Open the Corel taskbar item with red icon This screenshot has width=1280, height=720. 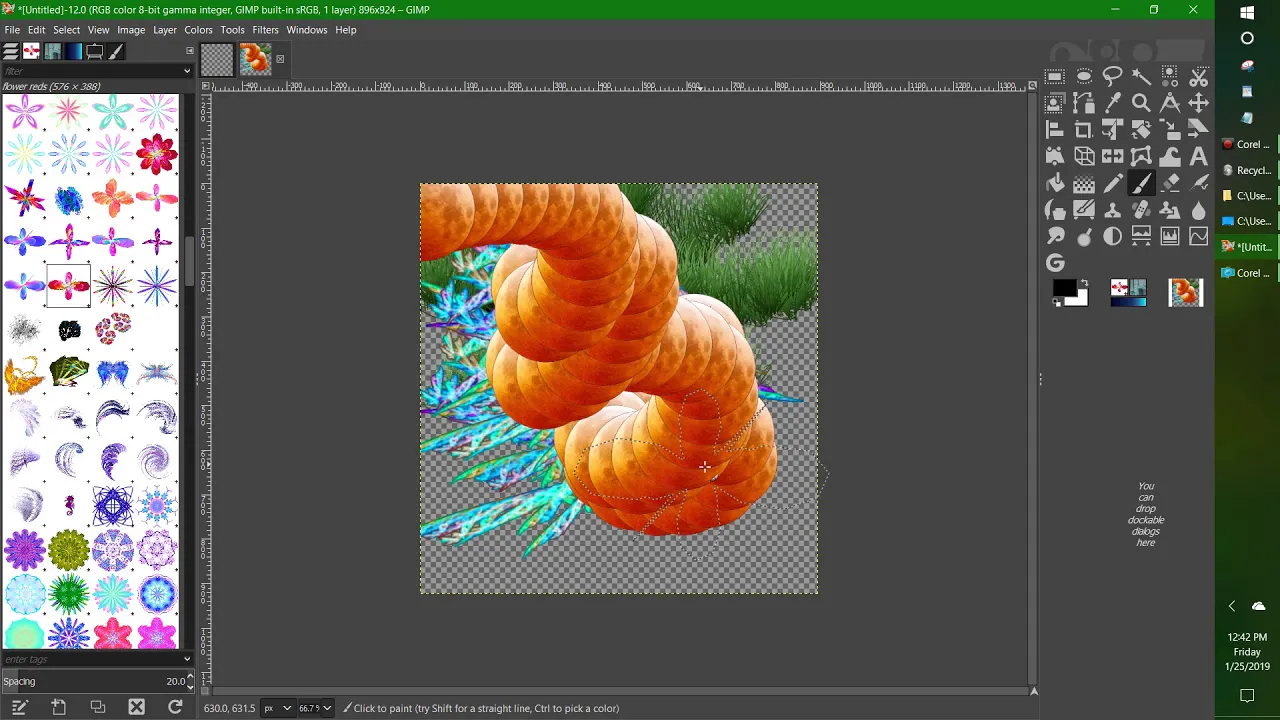coord(1247,144)
